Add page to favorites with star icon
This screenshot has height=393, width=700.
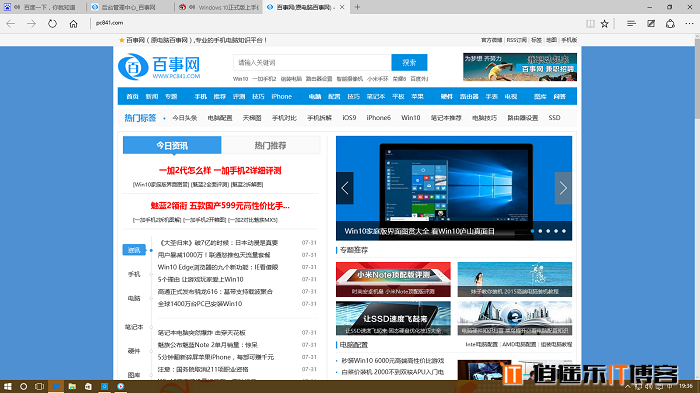604,24
